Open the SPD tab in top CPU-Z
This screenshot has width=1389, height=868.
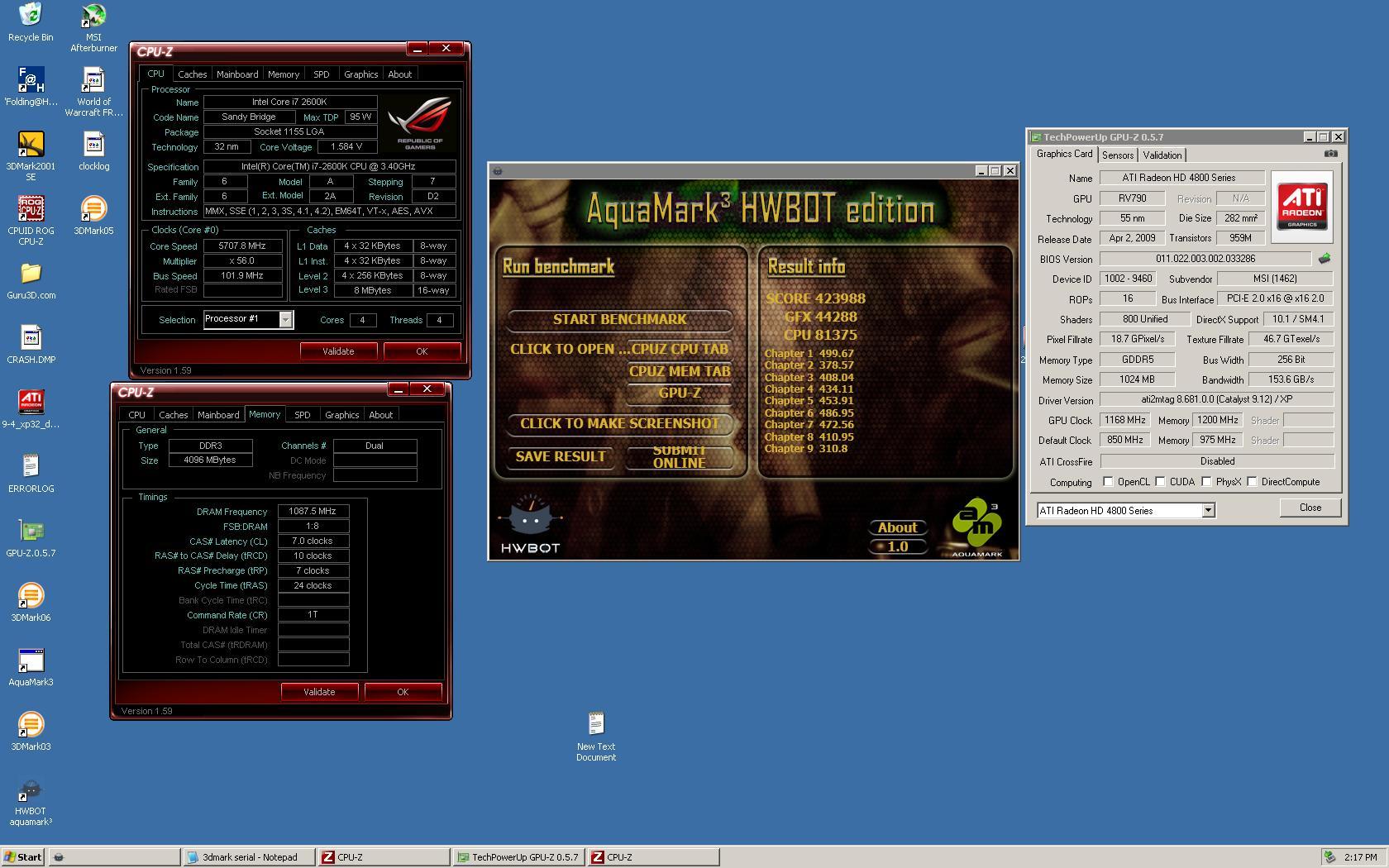(321, 74)
